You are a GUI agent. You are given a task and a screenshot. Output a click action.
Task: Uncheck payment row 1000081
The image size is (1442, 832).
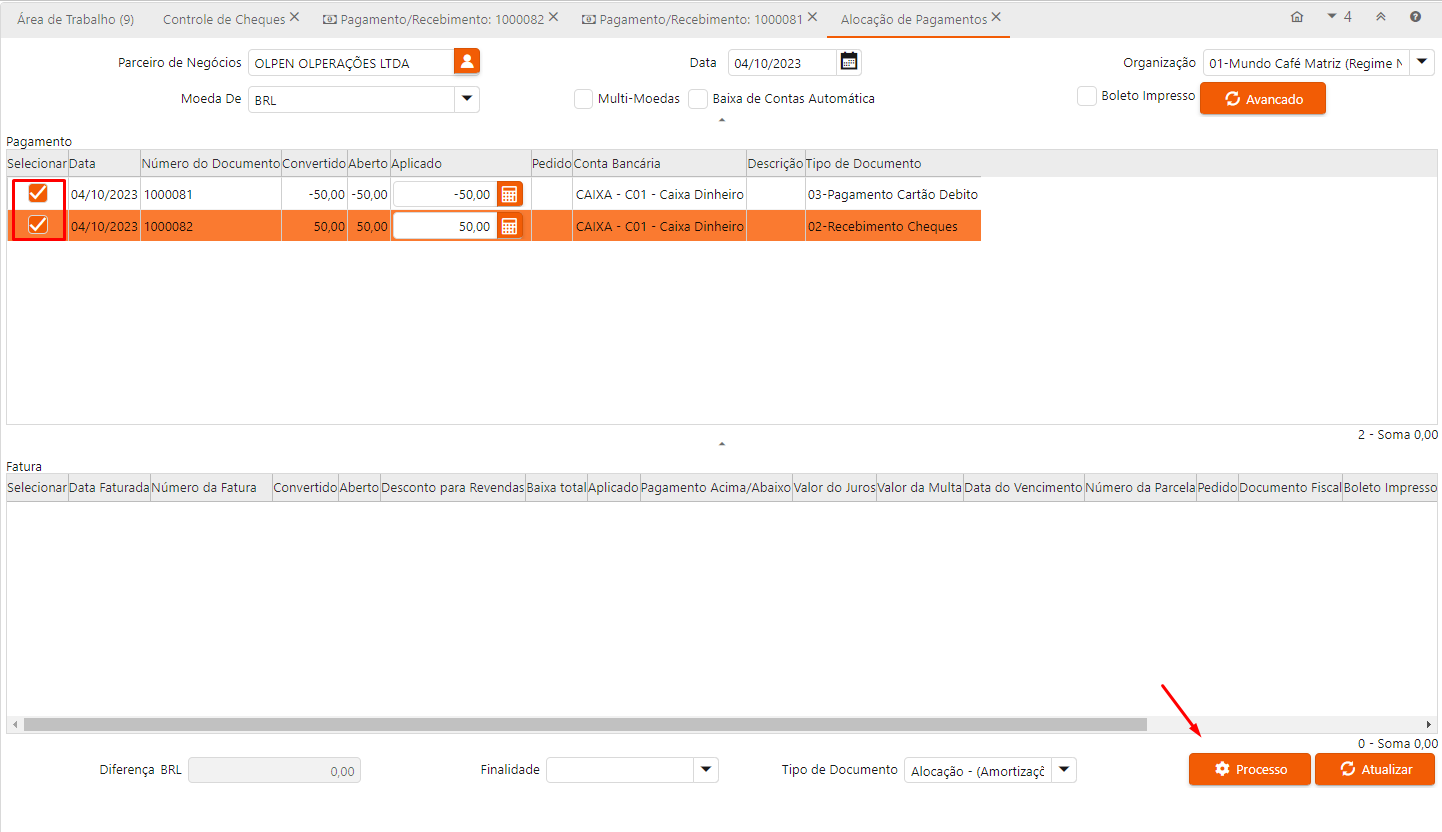[38, 193]
